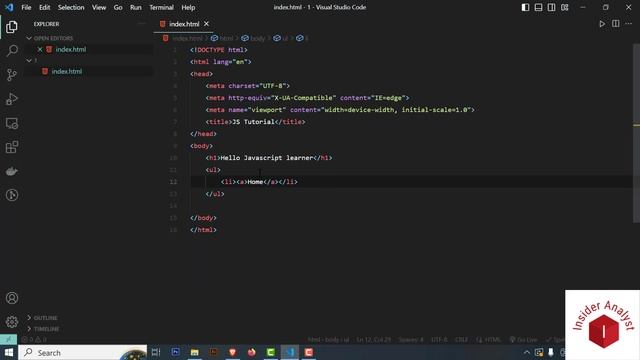Open Task View on the taskbar
Viewport: 640px width, 360px height.
[156, 352]
